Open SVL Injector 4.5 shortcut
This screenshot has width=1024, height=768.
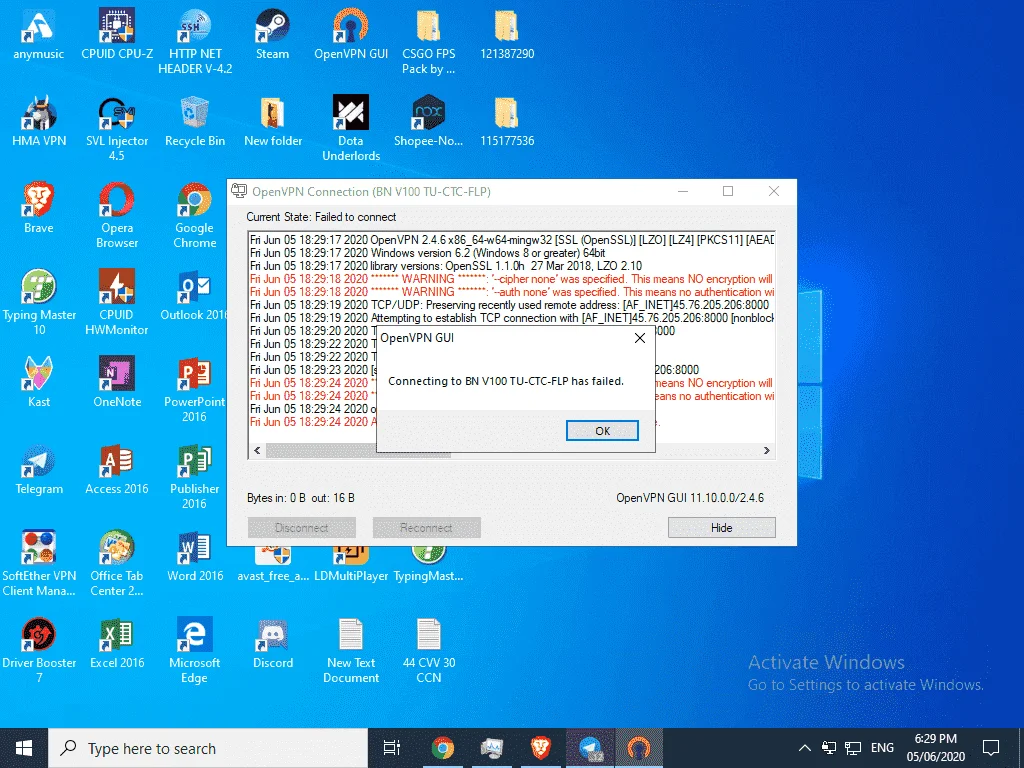(117, 129)
